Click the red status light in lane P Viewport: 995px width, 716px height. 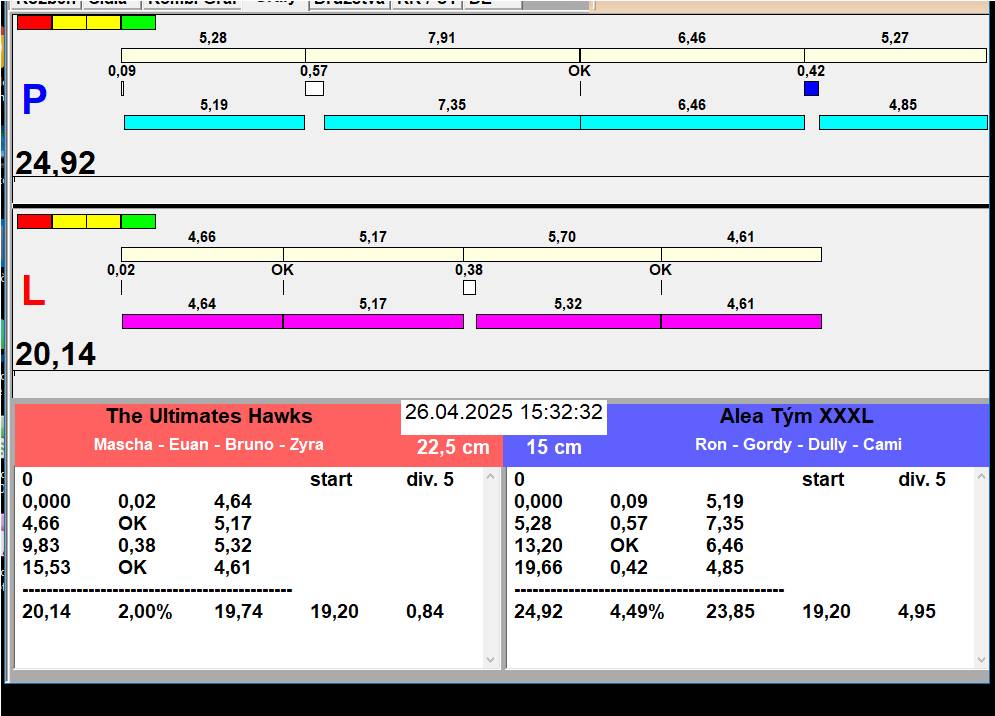coord(34,22)
